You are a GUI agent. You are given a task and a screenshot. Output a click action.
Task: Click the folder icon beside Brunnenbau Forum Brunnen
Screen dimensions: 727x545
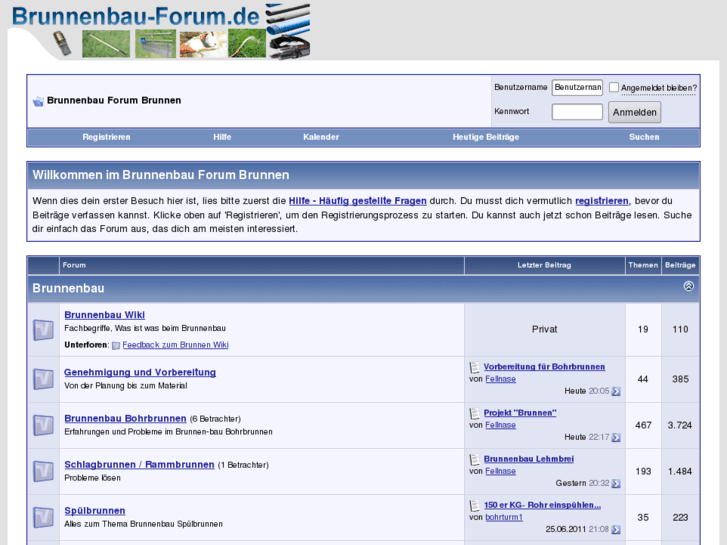38,101
